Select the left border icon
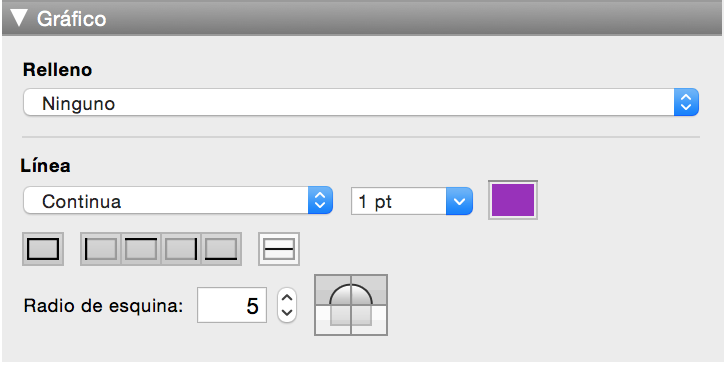 (101, 249)
